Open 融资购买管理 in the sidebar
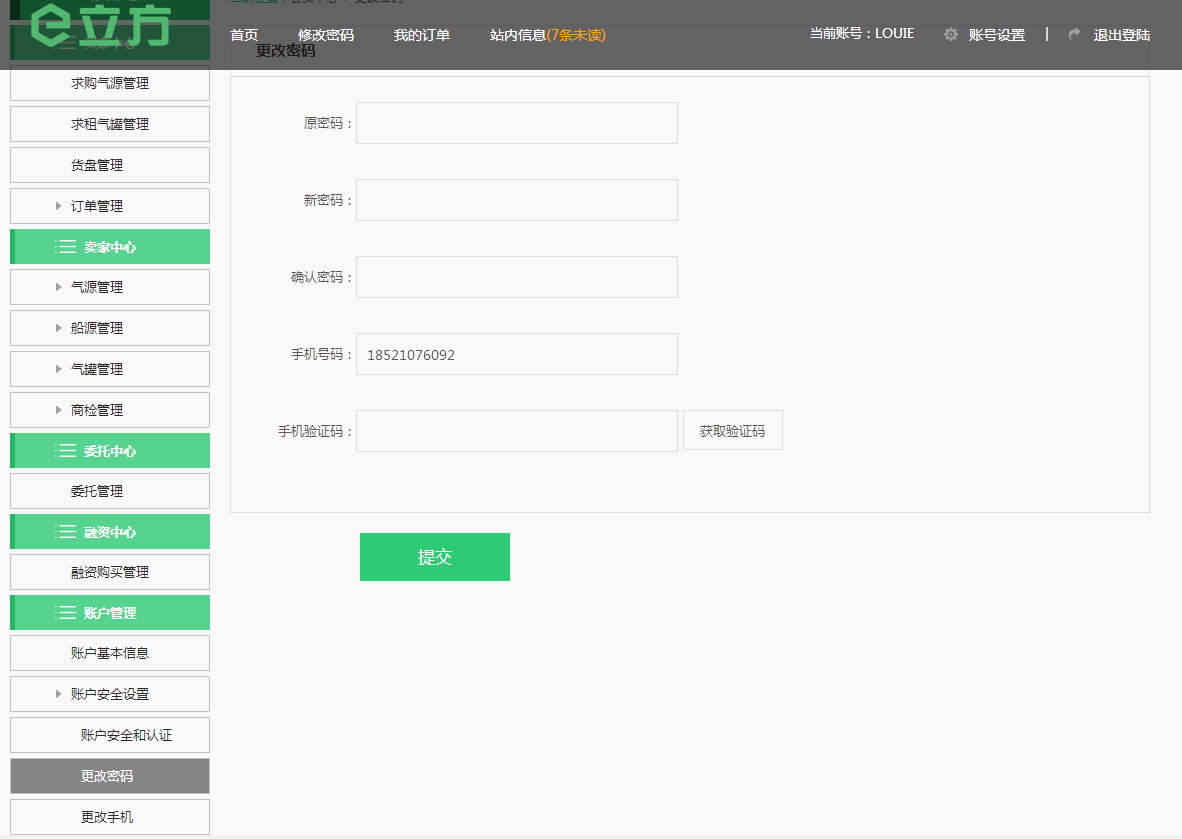 pos(110,572)
